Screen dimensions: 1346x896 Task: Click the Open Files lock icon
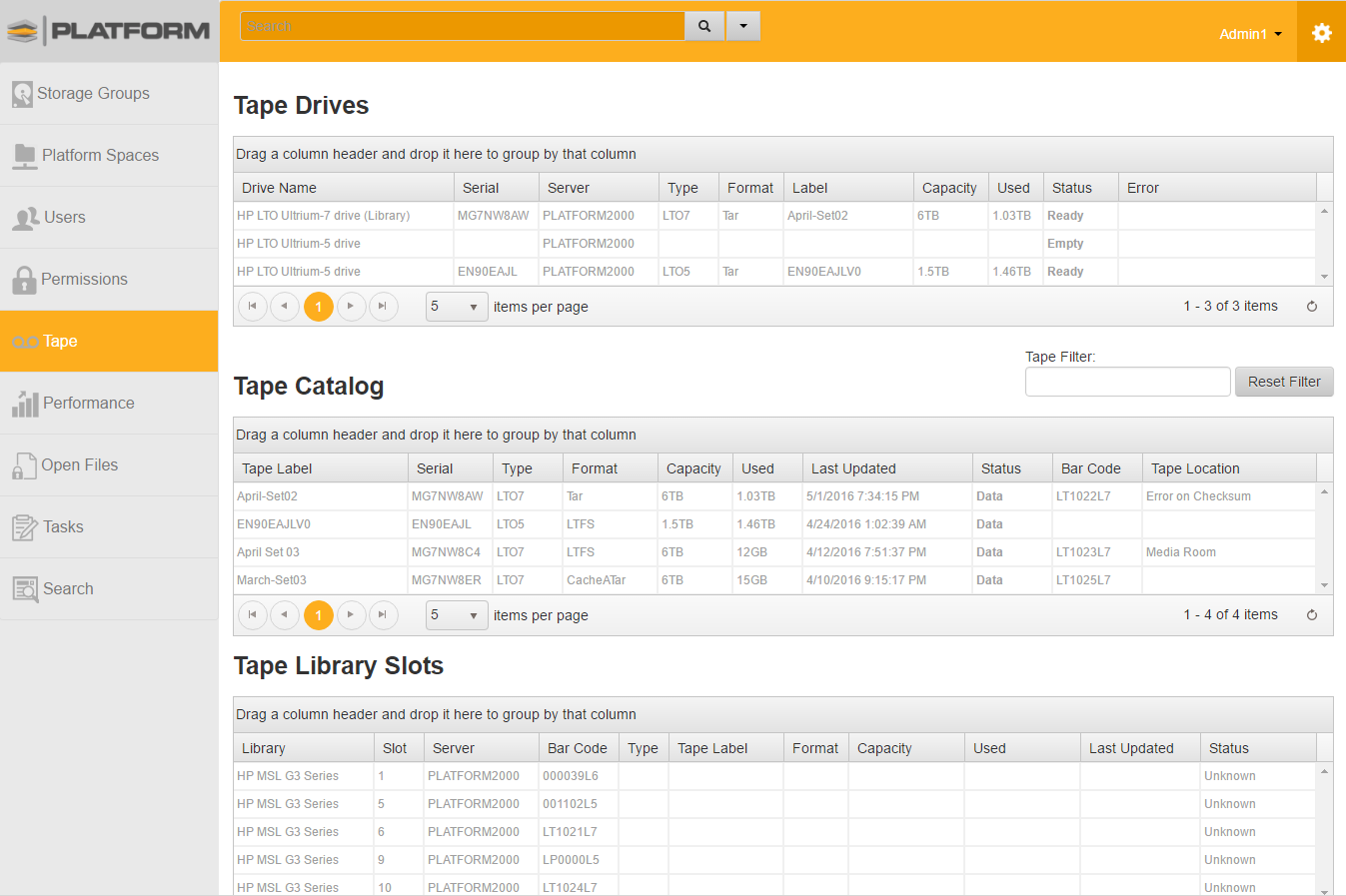[x=24, y=466]
